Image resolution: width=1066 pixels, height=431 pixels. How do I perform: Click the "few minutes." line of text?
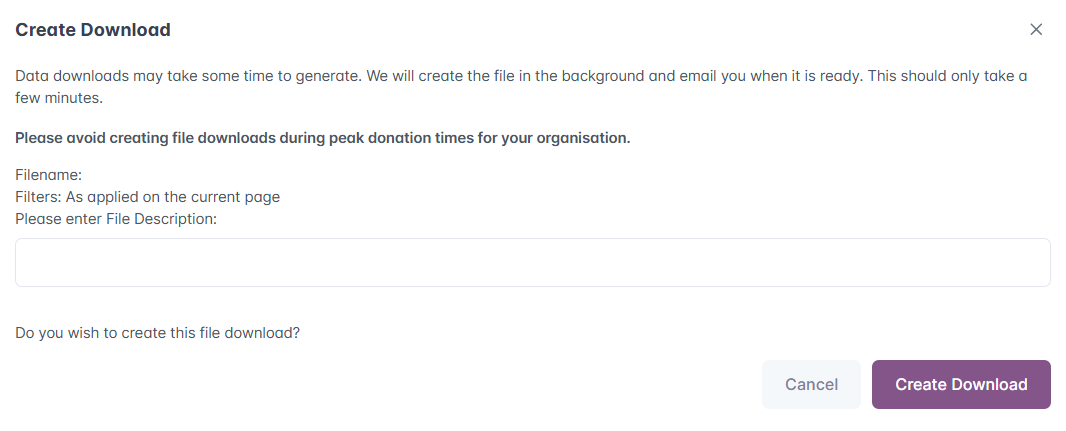[60, 98]
